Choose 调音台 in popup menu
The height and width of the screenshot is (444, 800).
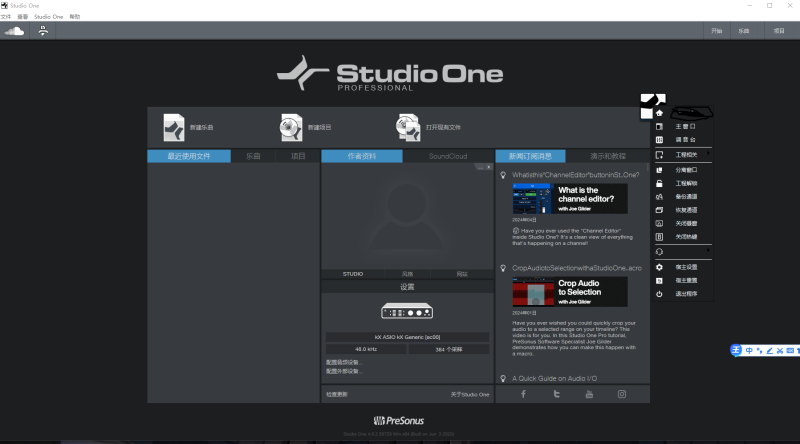[685, 140]
